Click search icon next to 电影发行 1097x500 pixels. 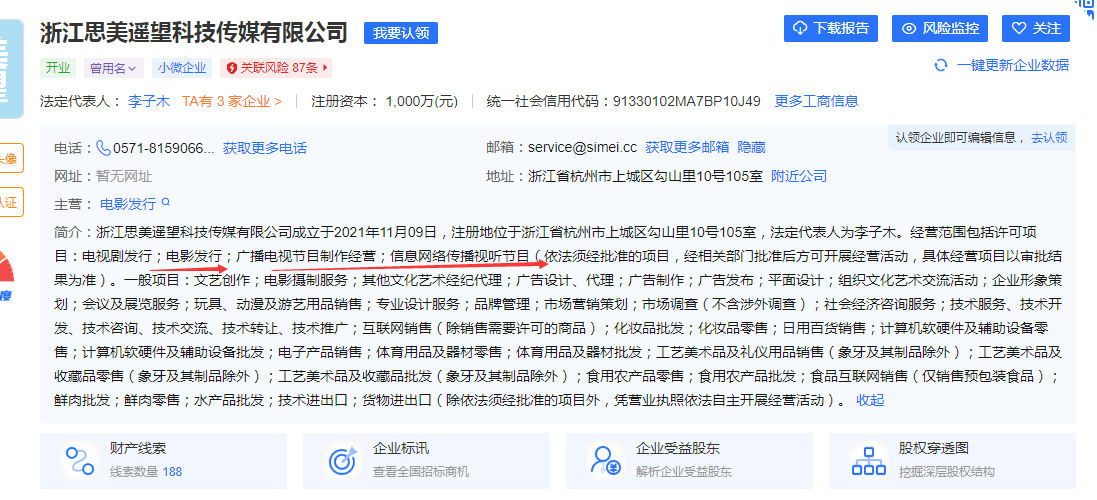click(x=166, y=202)
